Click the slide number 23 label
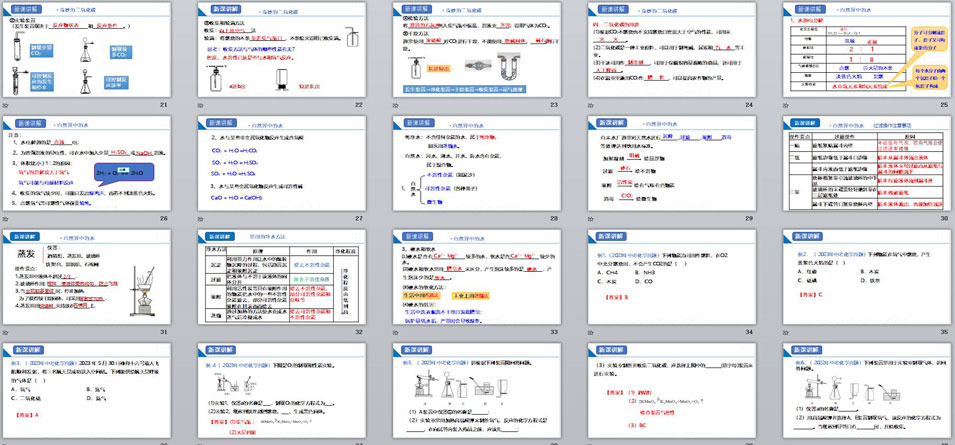The image size is (955, 445). pyautogui.click(x=551, y=106)
